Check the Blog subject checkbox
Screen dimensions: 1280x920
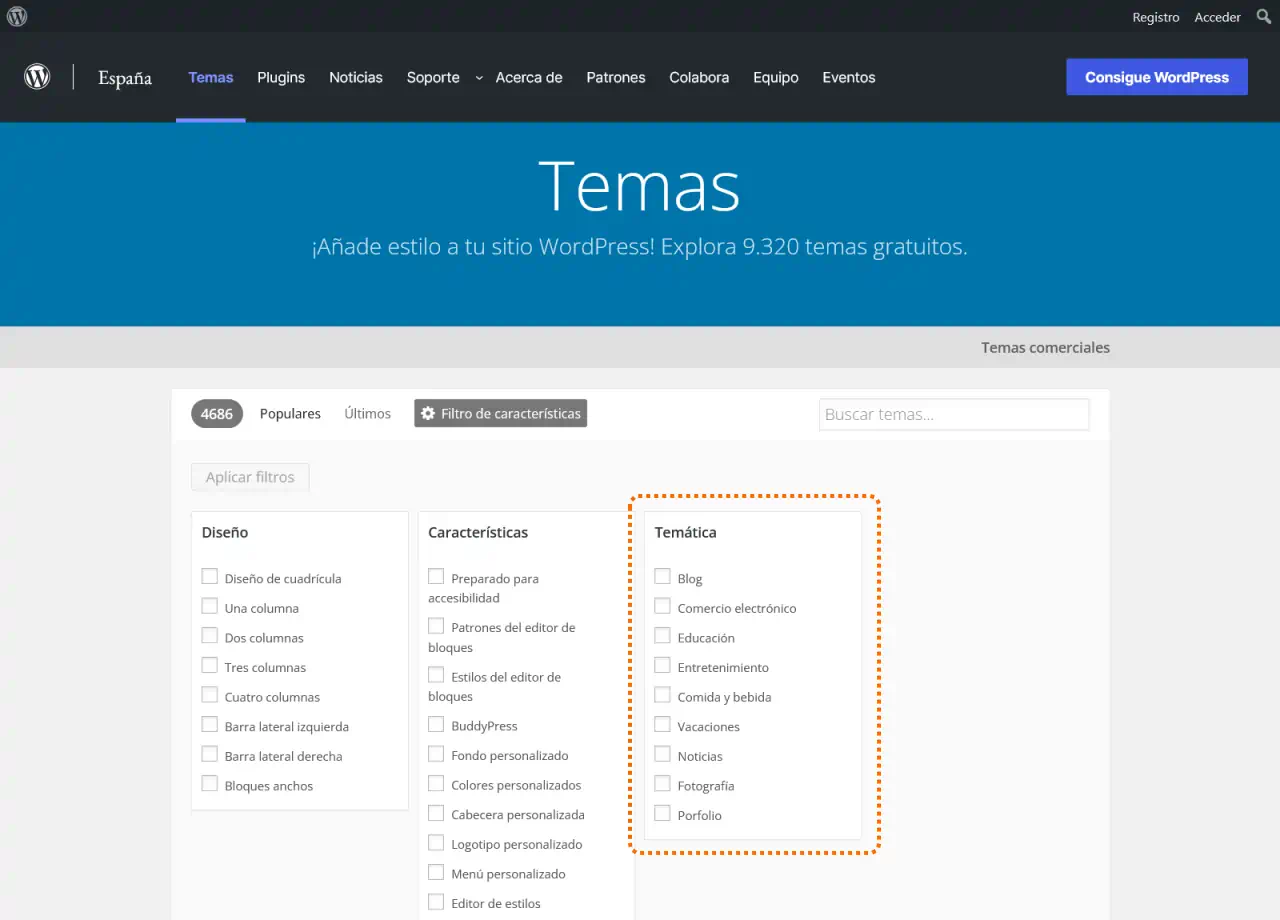pyautogui.click(x=662, y=576)
